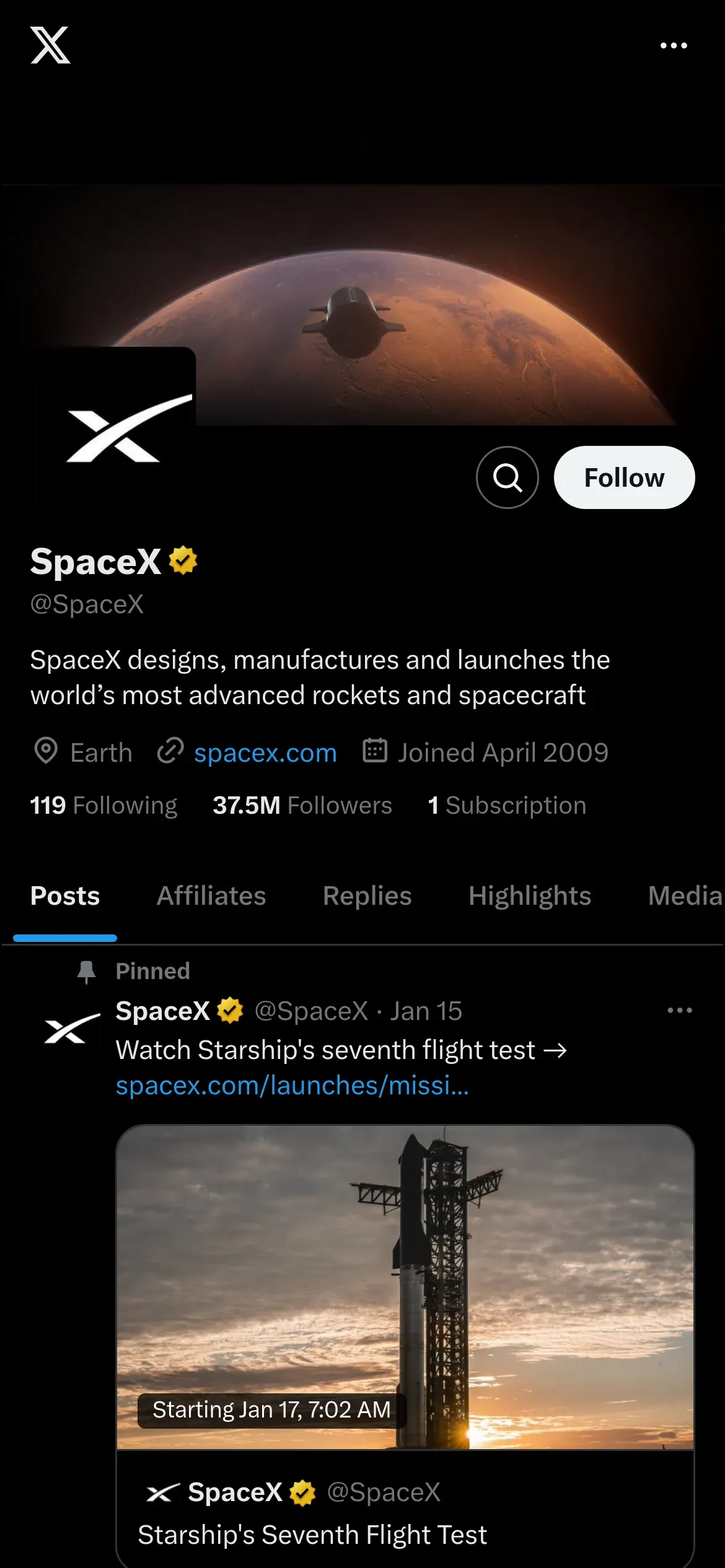This screenshot has width=725, height=1568.
Task: Select the Posts tab
Action: click(x=65, y=896)
